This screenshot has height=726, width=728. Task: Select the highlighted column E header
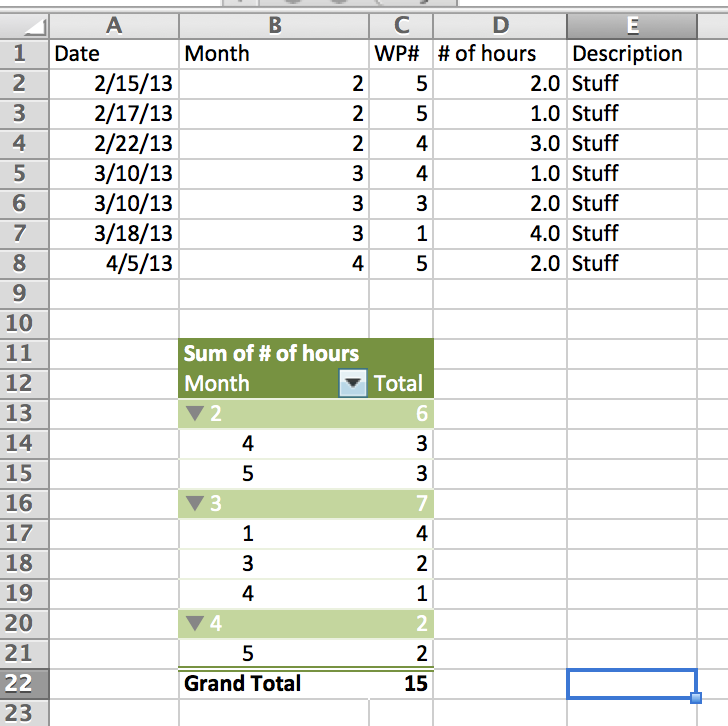tap(632, 26)
